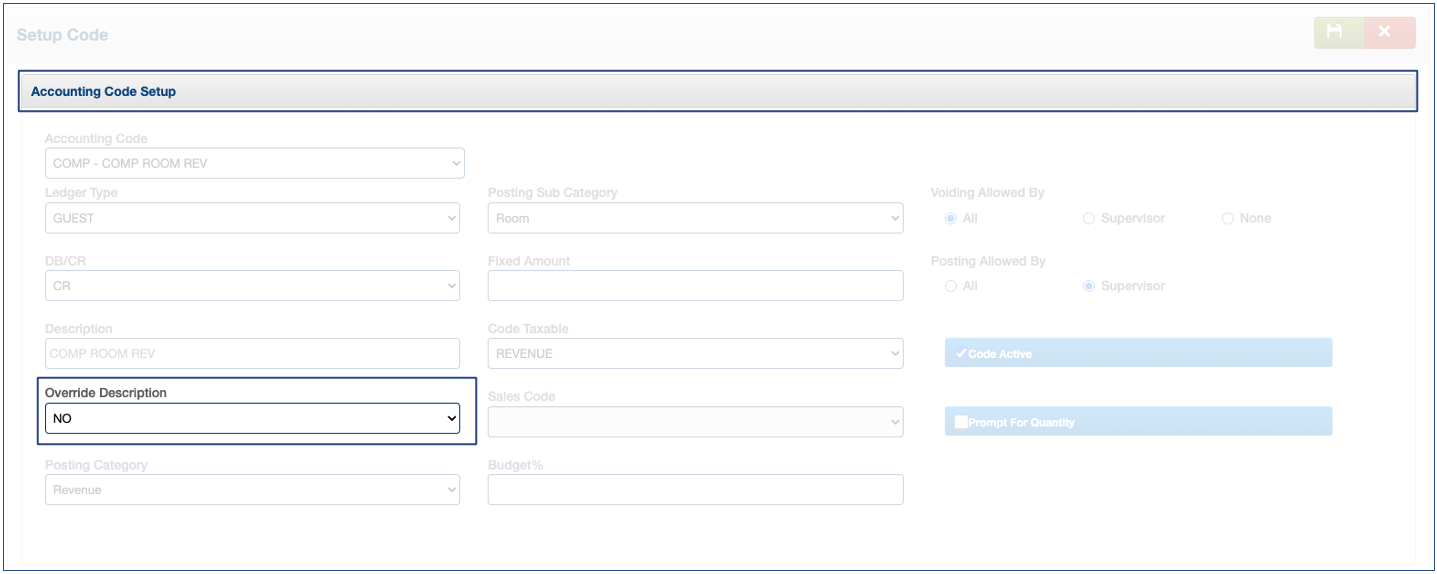Open the Ledger Type dropdown

pyautogui.click(x=252, y=218)
